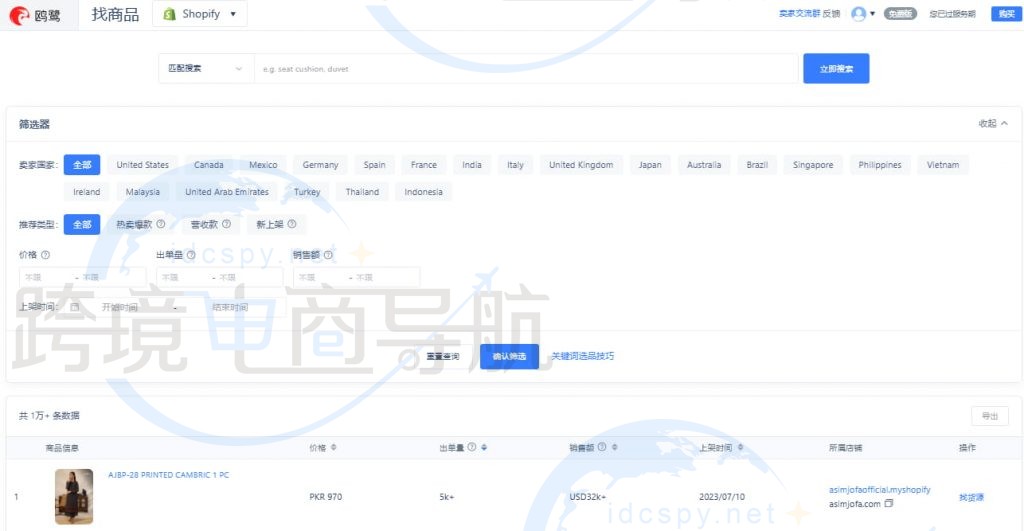Screen dimensions: 1024x531
Task: Filter by Vietnam country
Action: pyautogui.click(x=943, y=165)
